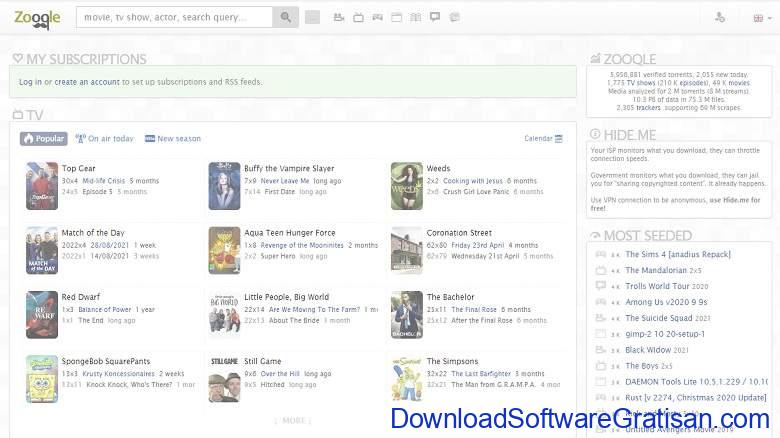Open Top Gear episode Mid-life Crisis

pos(103,181)
